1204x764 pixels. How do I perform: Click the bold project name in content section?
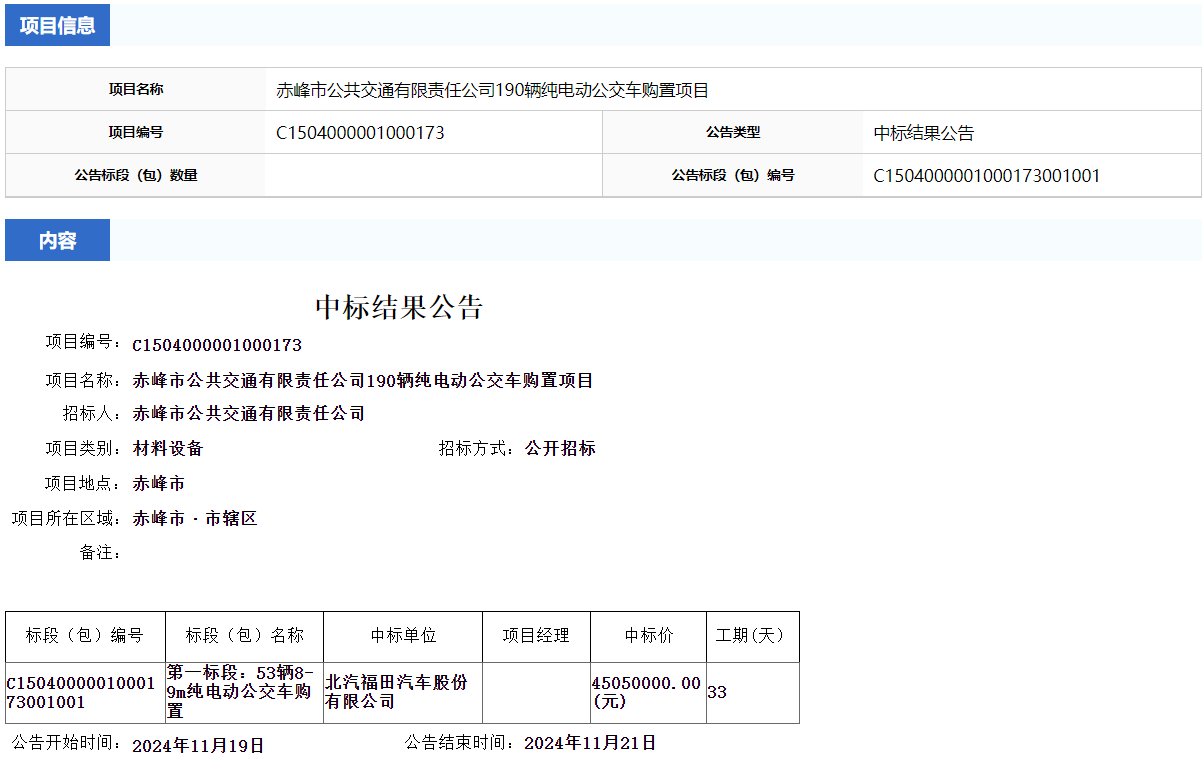[363, 380]
